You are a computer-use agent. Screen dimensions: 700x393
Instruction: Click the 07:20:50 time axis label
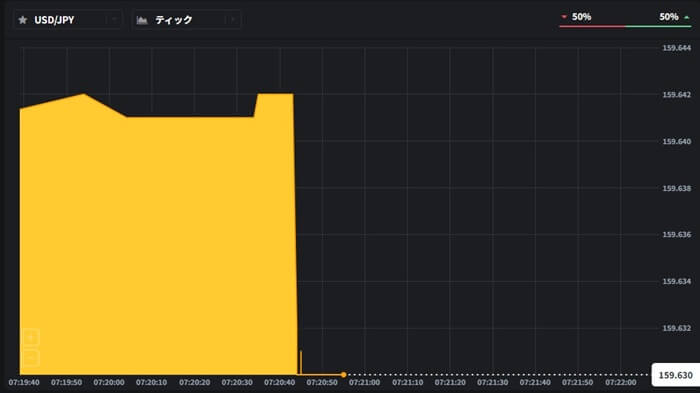coord(322,383)
